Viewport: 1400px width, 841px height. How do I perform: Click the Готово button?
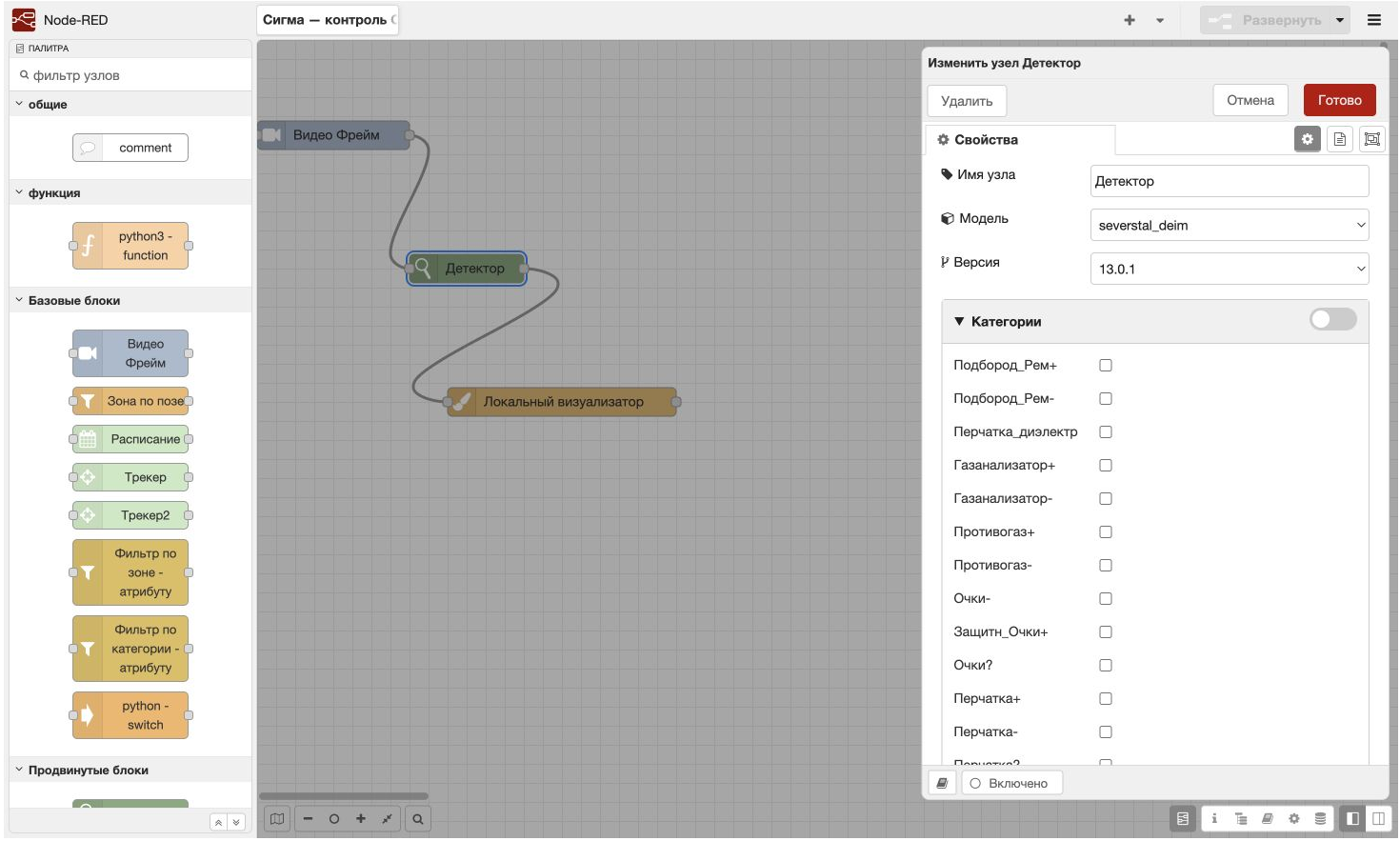1340,100
